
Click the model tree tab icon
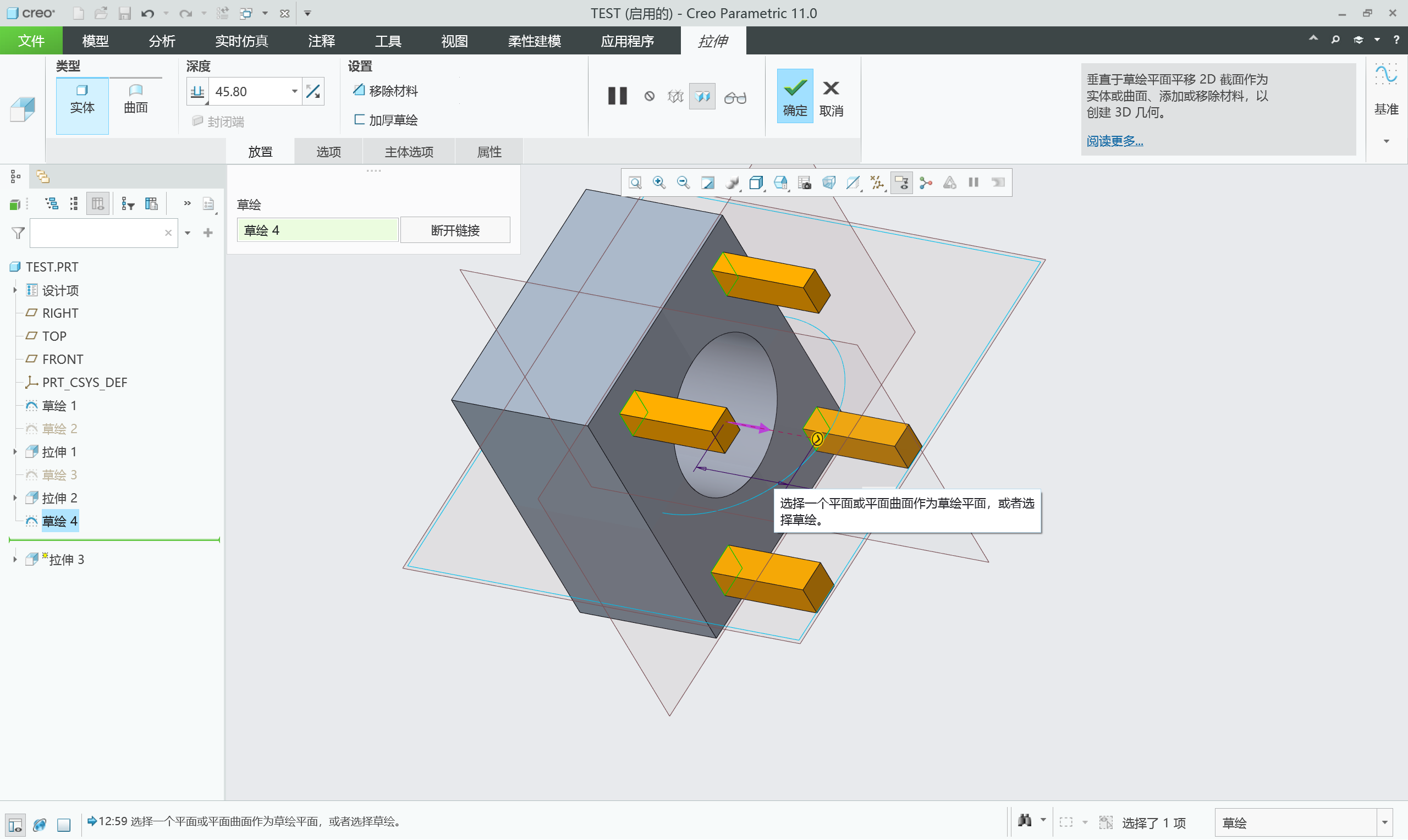tap(15, 177)
